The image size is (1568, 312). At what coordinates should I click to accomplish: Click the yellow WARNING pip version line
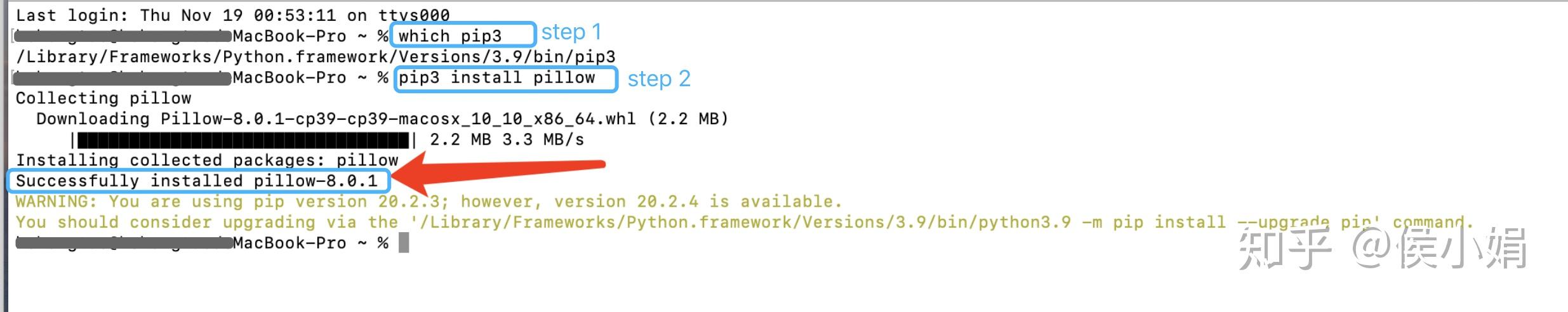coord(429,202)
